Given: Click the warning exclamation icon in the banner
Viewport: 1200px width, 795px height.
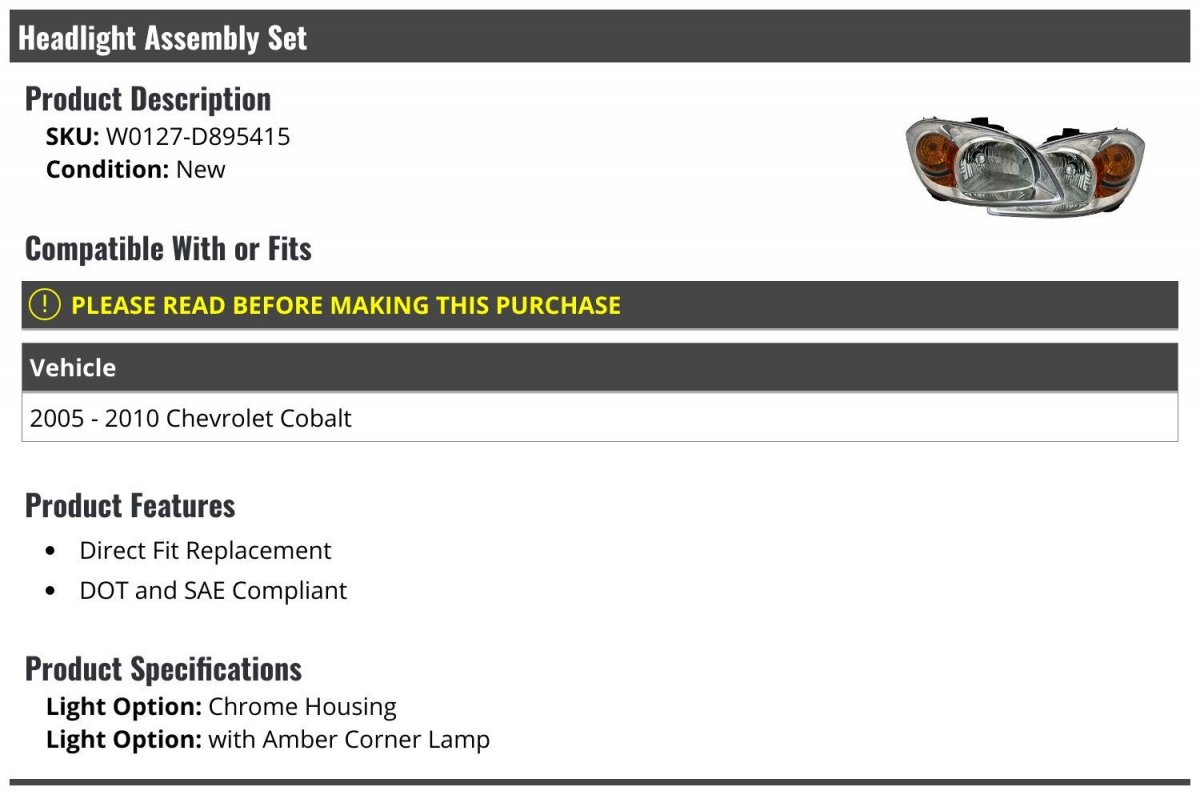Looking at the screenshot, I should tap(45, 305).
